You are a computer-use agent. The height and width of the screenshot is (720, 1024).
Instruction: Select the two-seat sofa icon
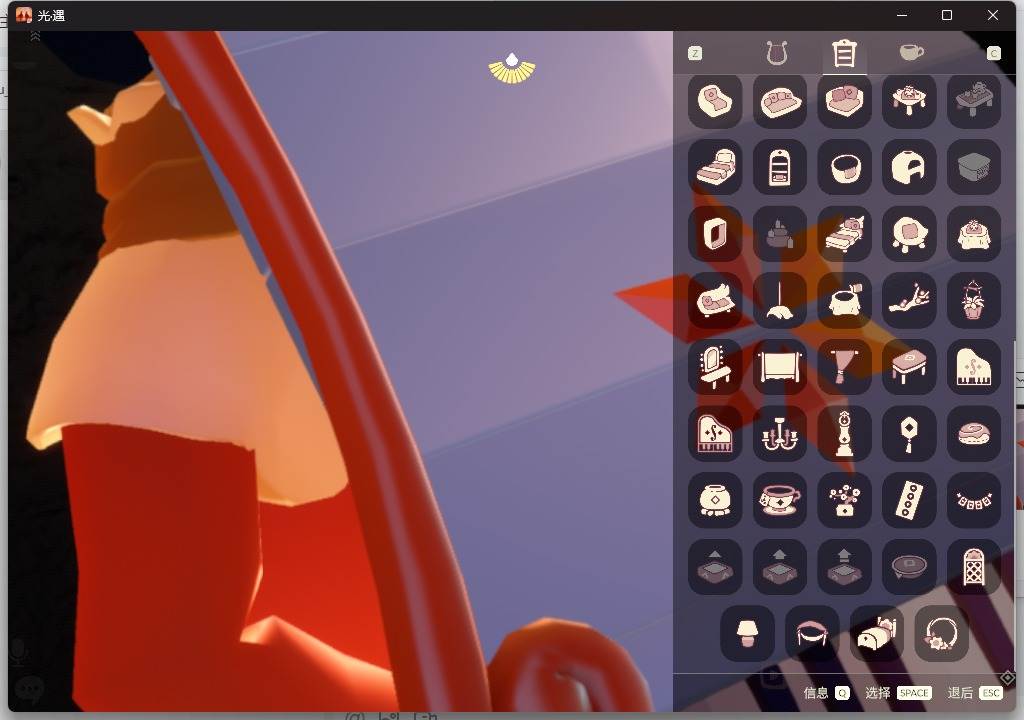tap(780, 101)
